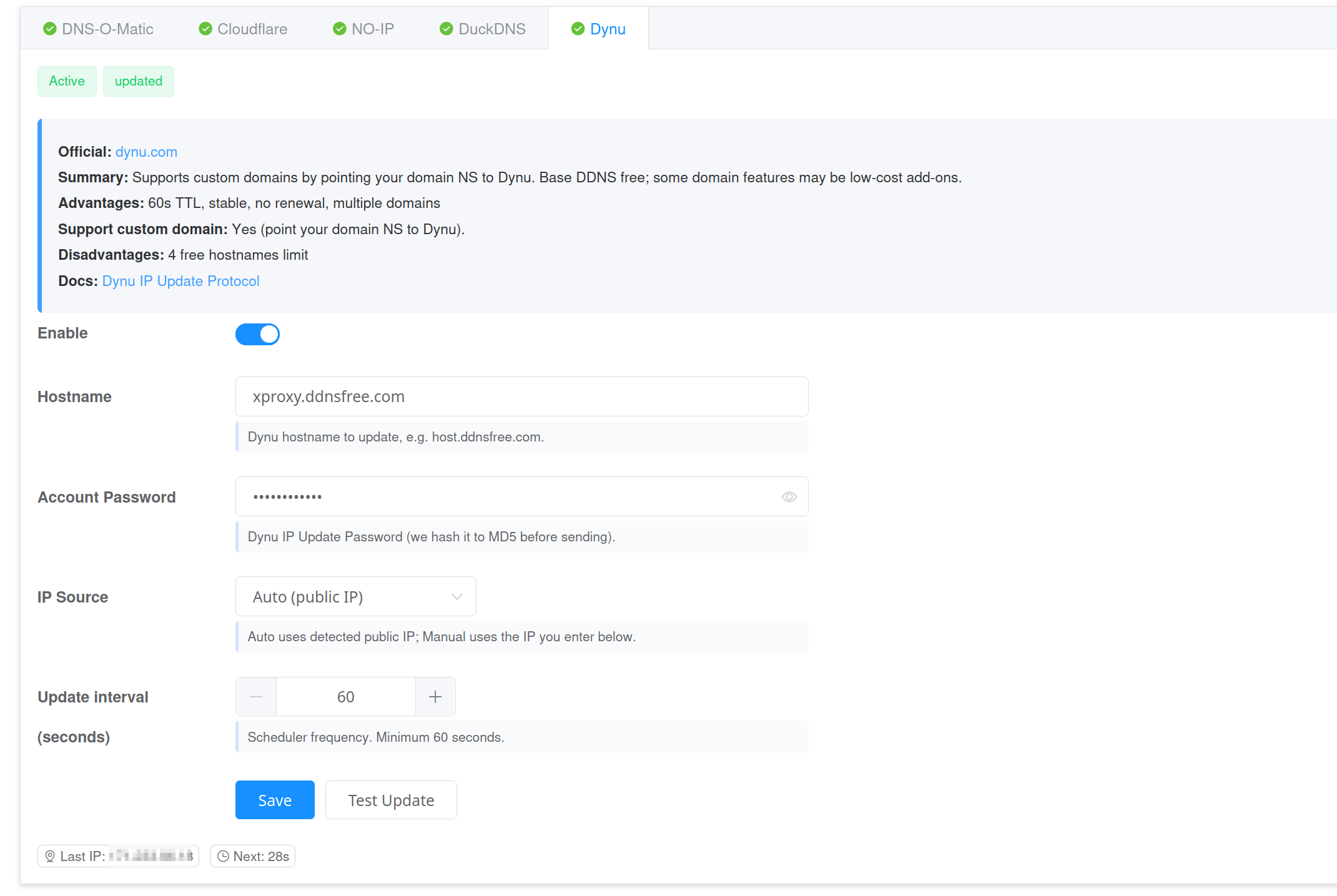1337x896 pixels.
Task: Open the Dynu IP Update Protocol docs link
Action: pyautogui.click(x=180, y=281)
